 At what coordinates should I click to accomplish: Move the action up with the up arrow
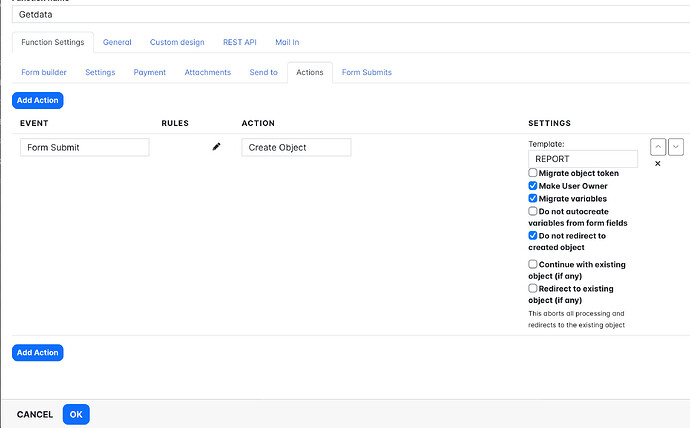click(x=657, y=147)
